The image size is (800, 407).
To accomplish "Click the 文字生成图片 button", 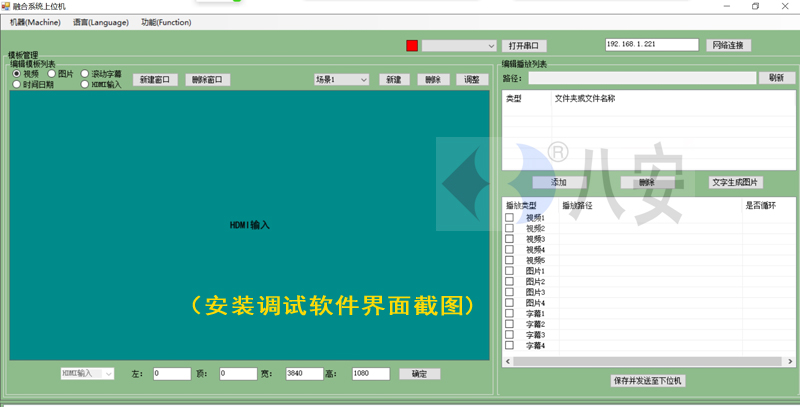I will (735, 182).
